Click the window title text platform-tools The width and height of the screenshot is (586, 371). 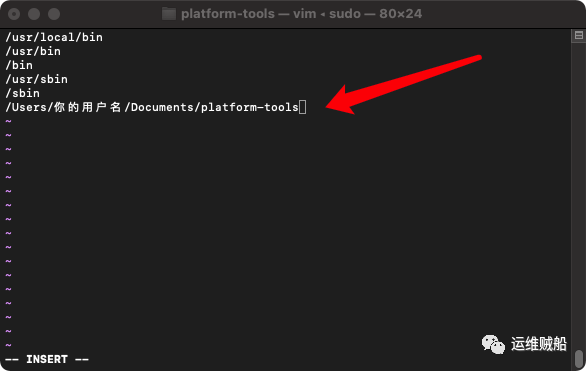click(228, 14)
